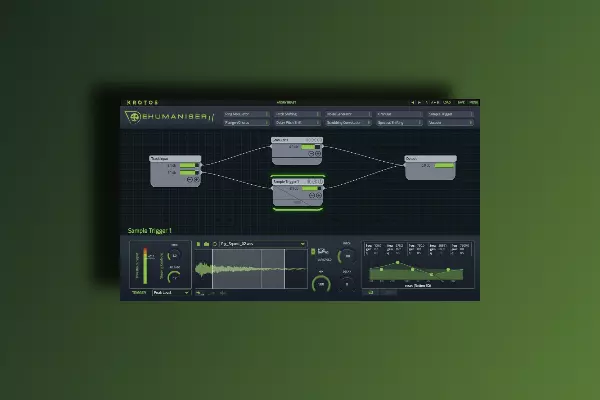Adjust the lower level bar in Dual Input node
Viewport: 600px width, 400px height.
(189, 173)
